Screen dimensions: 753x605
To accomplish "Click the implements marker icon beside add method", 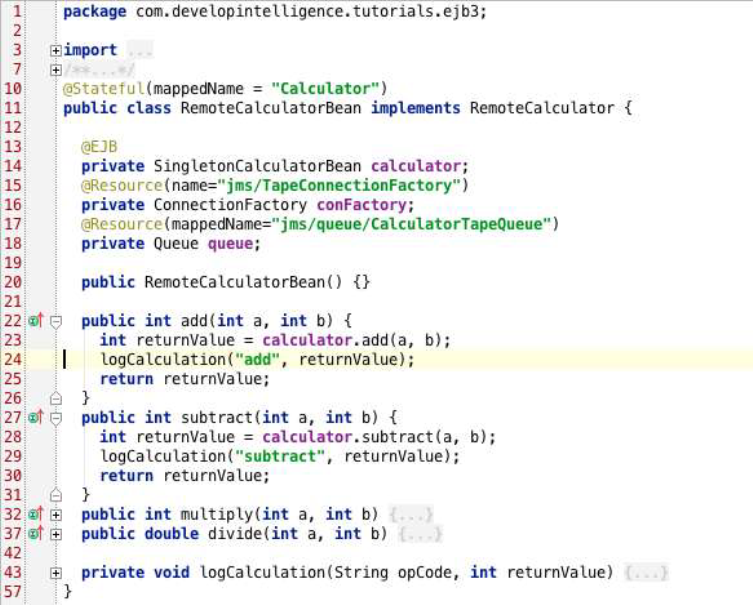I will point(36,321).
